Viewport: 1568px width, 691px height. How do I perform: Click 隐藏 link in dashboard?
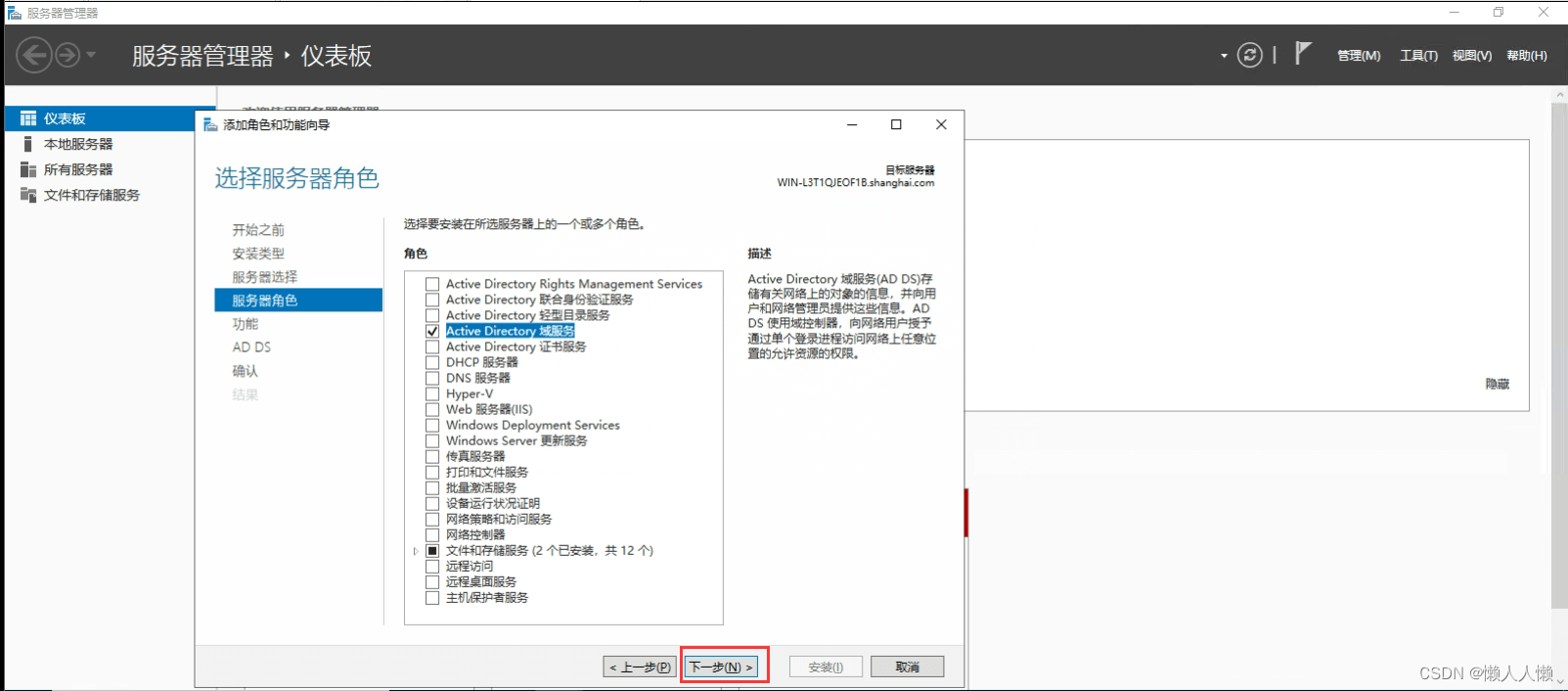(x=1497, y=385)
